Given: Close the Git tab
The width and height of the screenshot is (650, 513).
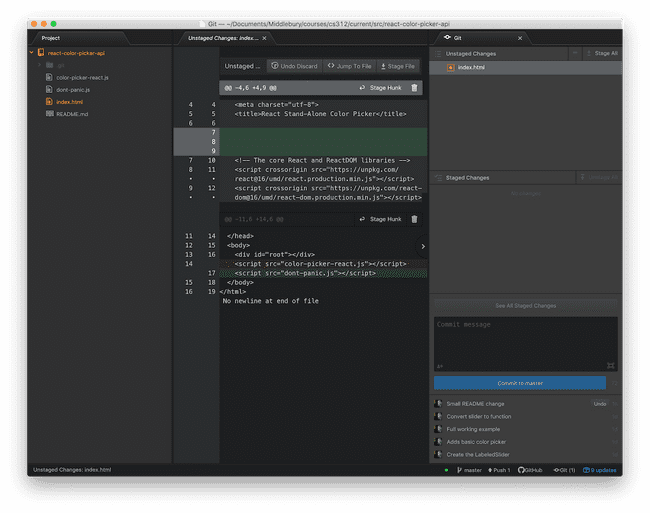Looking at the screenshot, I should coord(520,38).
